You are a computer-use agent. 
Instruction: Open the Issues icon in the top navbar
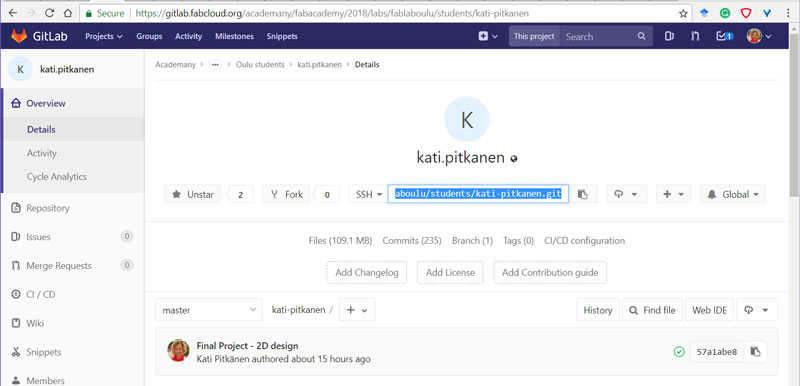tap(670, 36)
